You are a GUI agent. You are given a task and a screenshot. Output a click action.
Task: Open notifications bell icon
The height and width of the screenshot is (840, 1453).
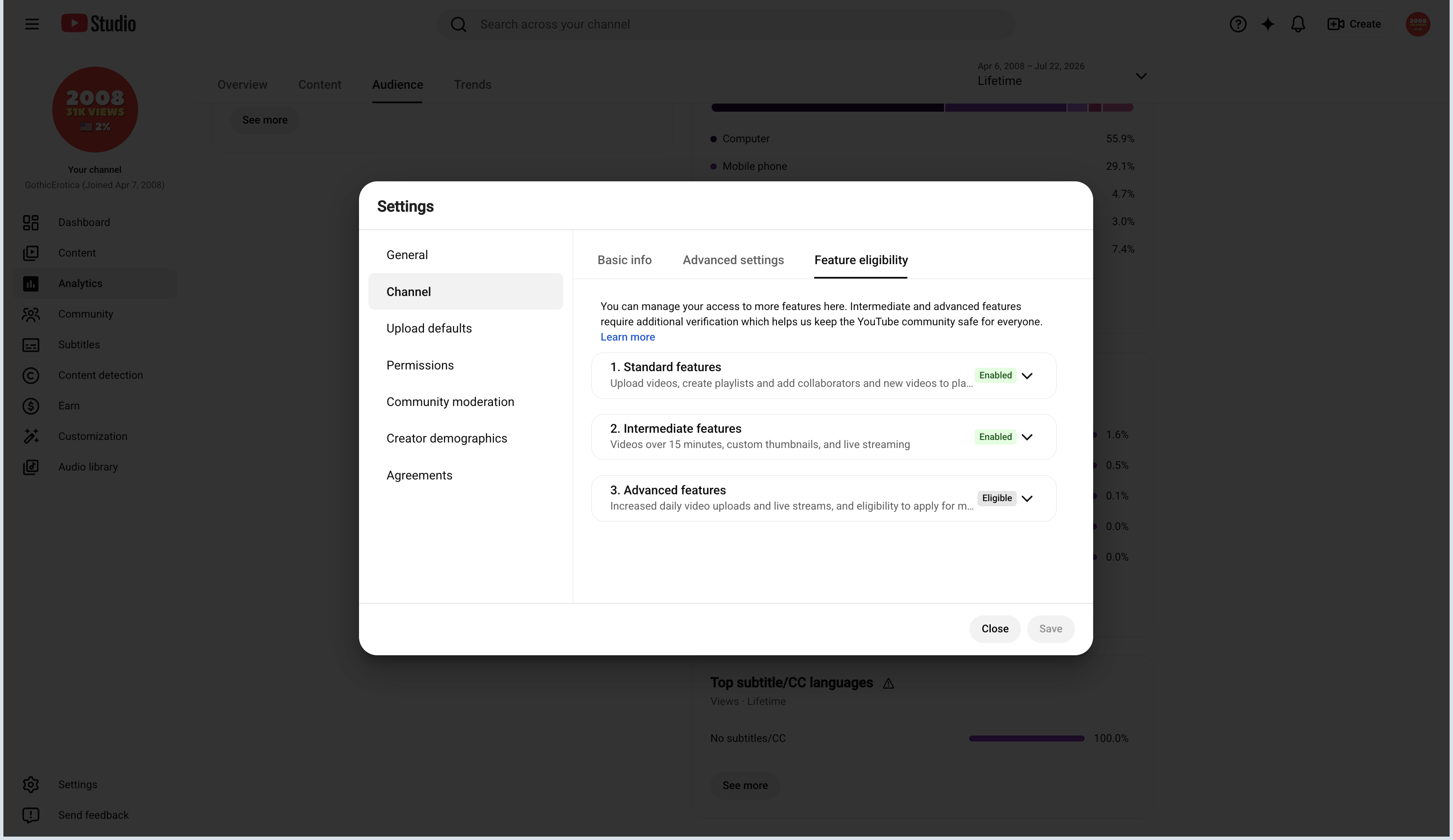(1298, 24)
